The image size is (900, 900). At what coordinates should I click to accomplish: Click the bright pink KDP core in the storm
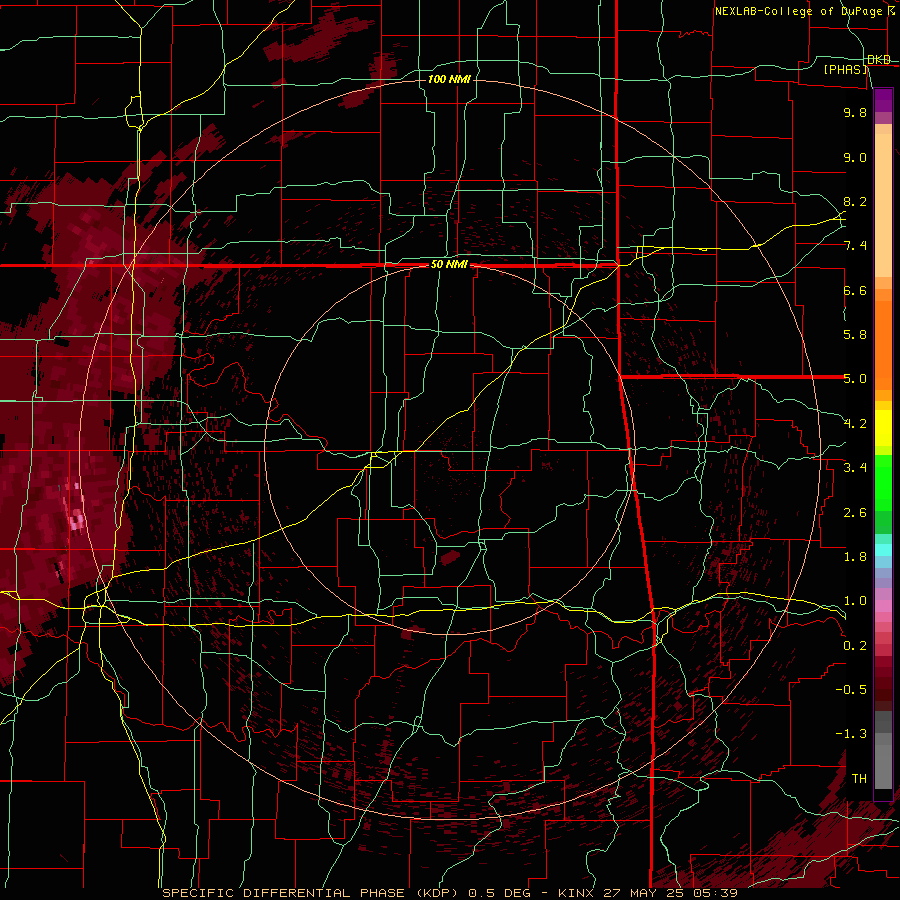(x=76, y=521)
